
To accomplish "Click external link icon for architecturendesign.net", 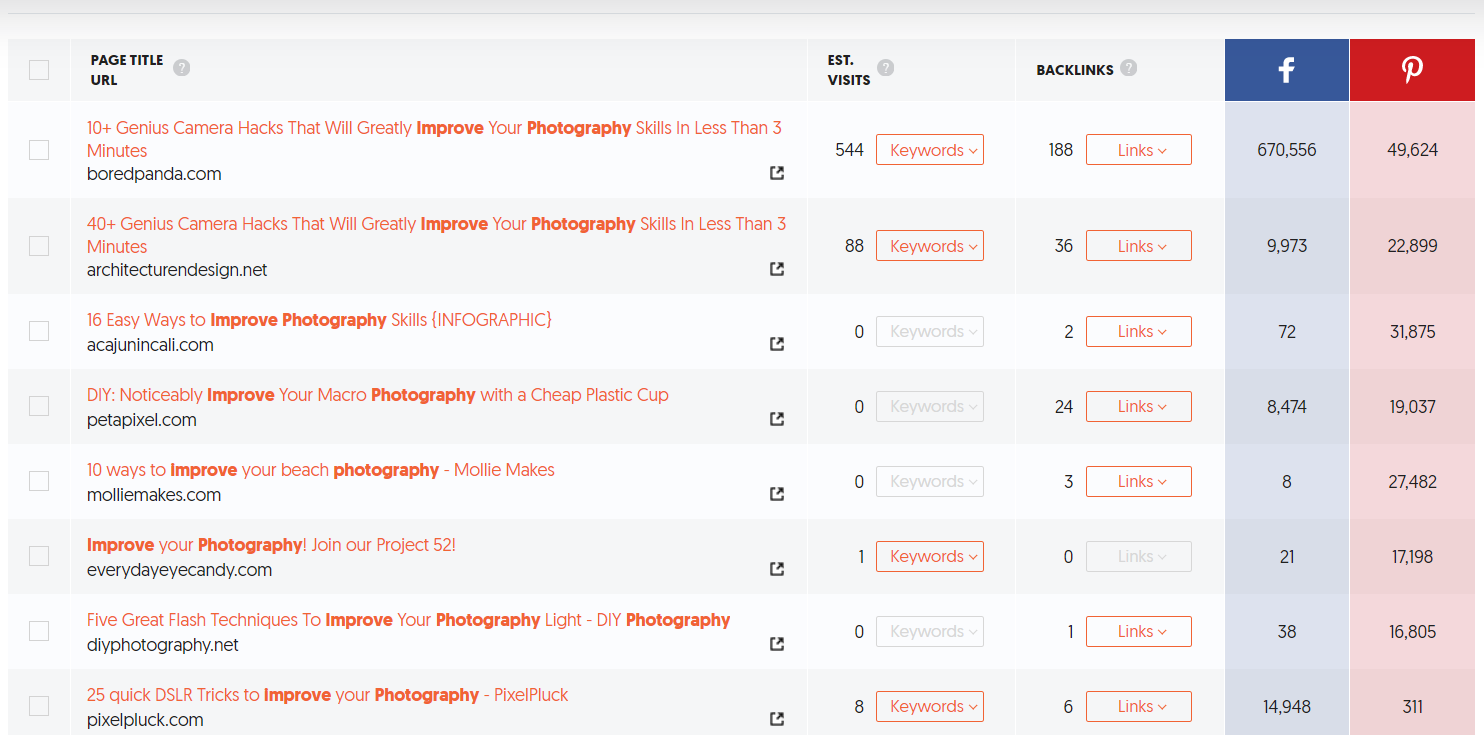I will (777, 269).
